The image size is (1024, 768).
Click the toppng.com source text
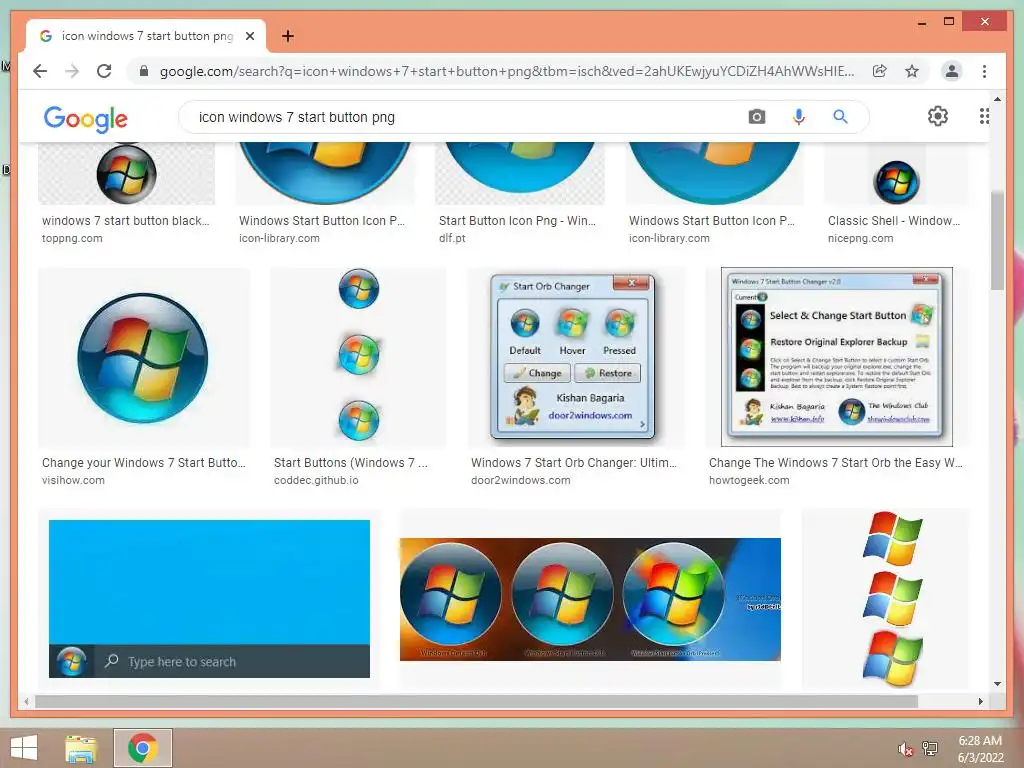coord(72,238)
